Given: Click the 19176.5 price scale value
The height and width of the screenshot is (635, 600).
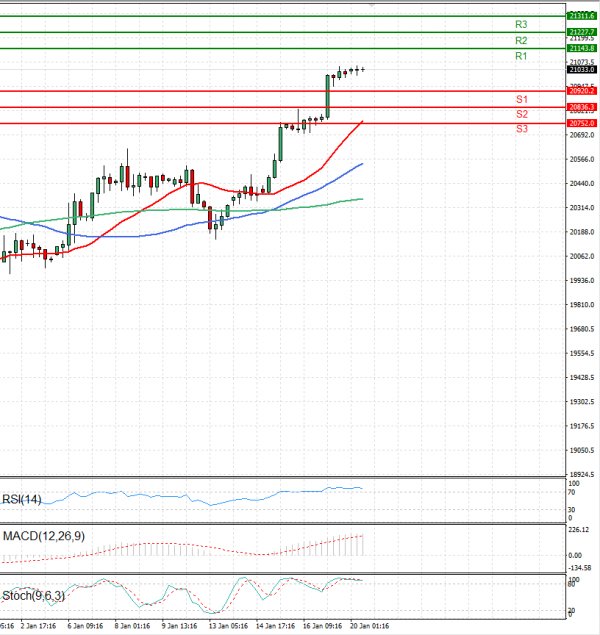Looking at the screenshot, I should tap(582, 426).
